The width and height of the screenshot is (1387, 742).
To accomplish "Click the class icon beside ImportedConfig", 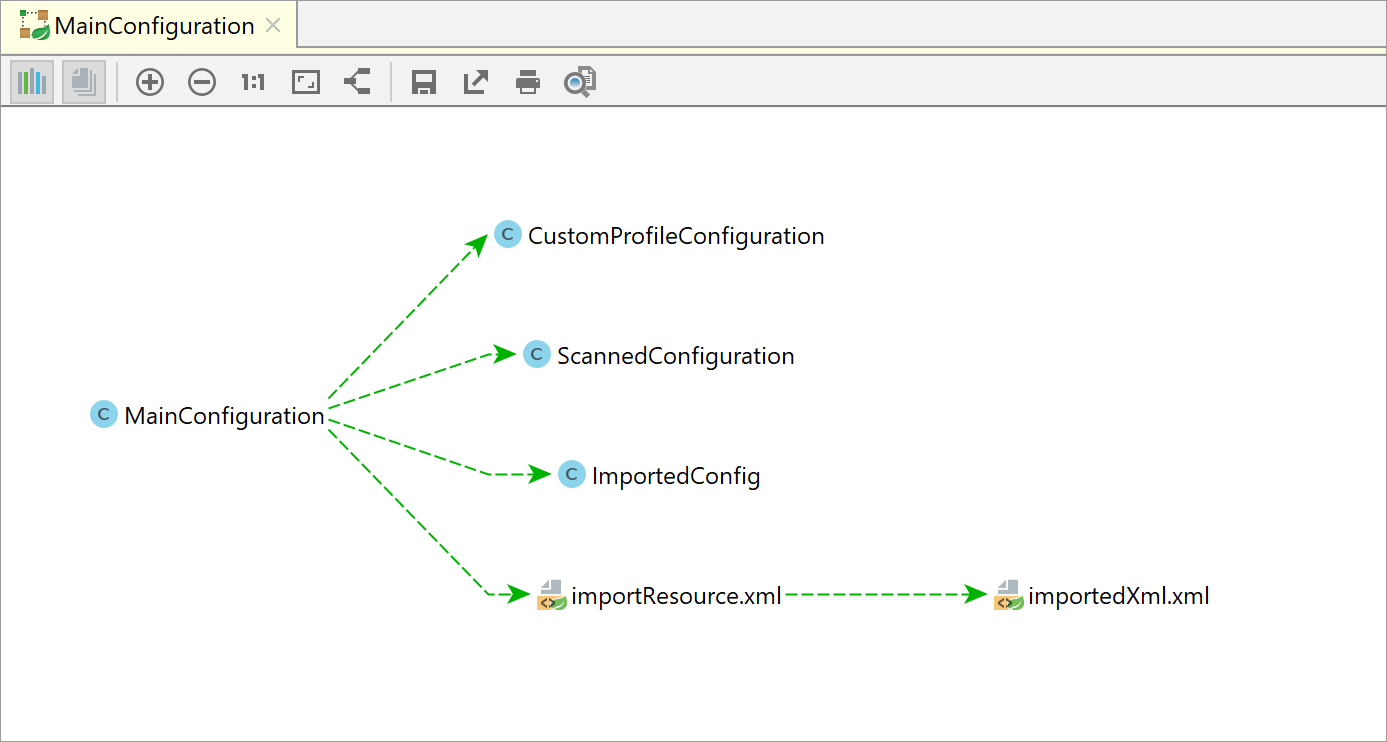I will 571,475.
